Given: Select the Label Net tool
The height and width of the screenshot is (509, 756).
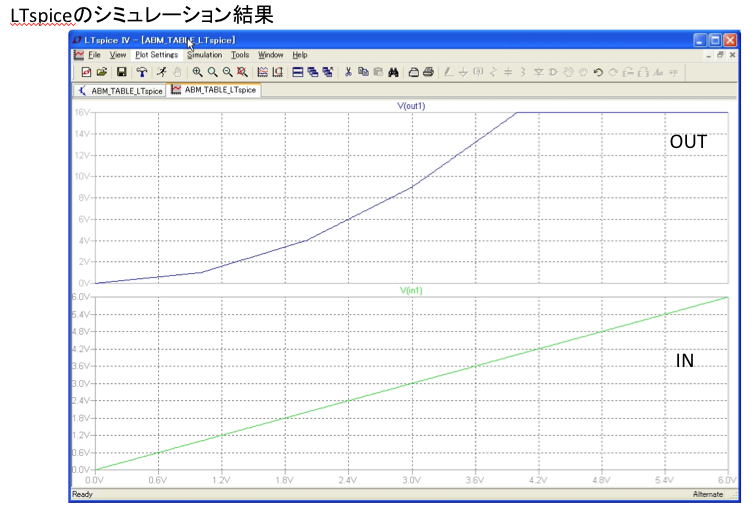Looking at the screenshot, I should pos(478,72).
